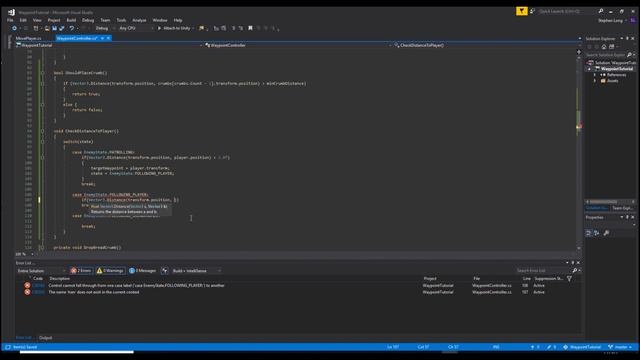The width and height of the screenshot is (640, 360).
Task: Switch to Output tab
Action: click(x=45, y=338)
